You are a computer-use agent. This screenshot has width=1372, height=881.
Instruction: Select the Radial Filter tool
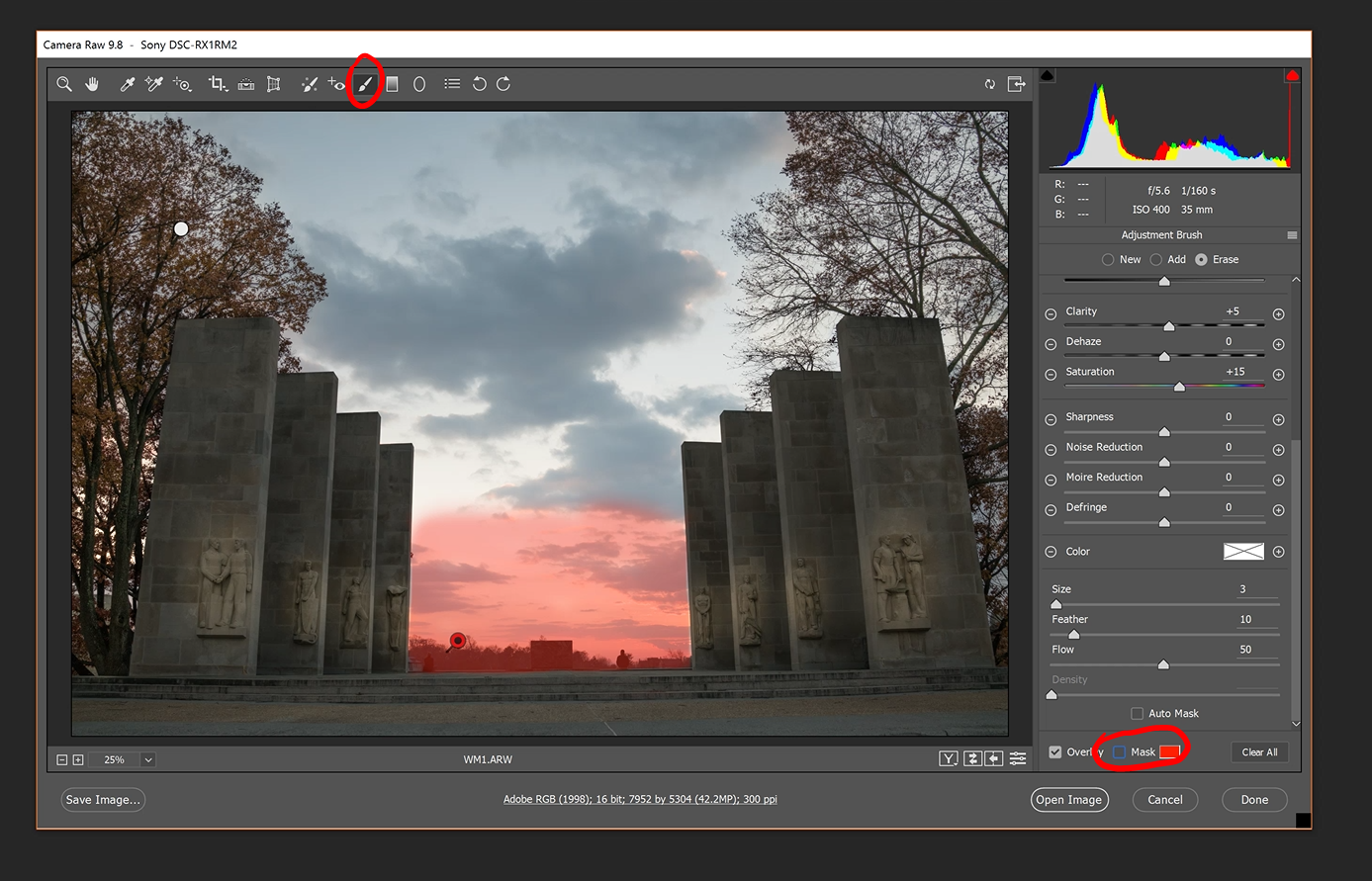pos(419,84)
